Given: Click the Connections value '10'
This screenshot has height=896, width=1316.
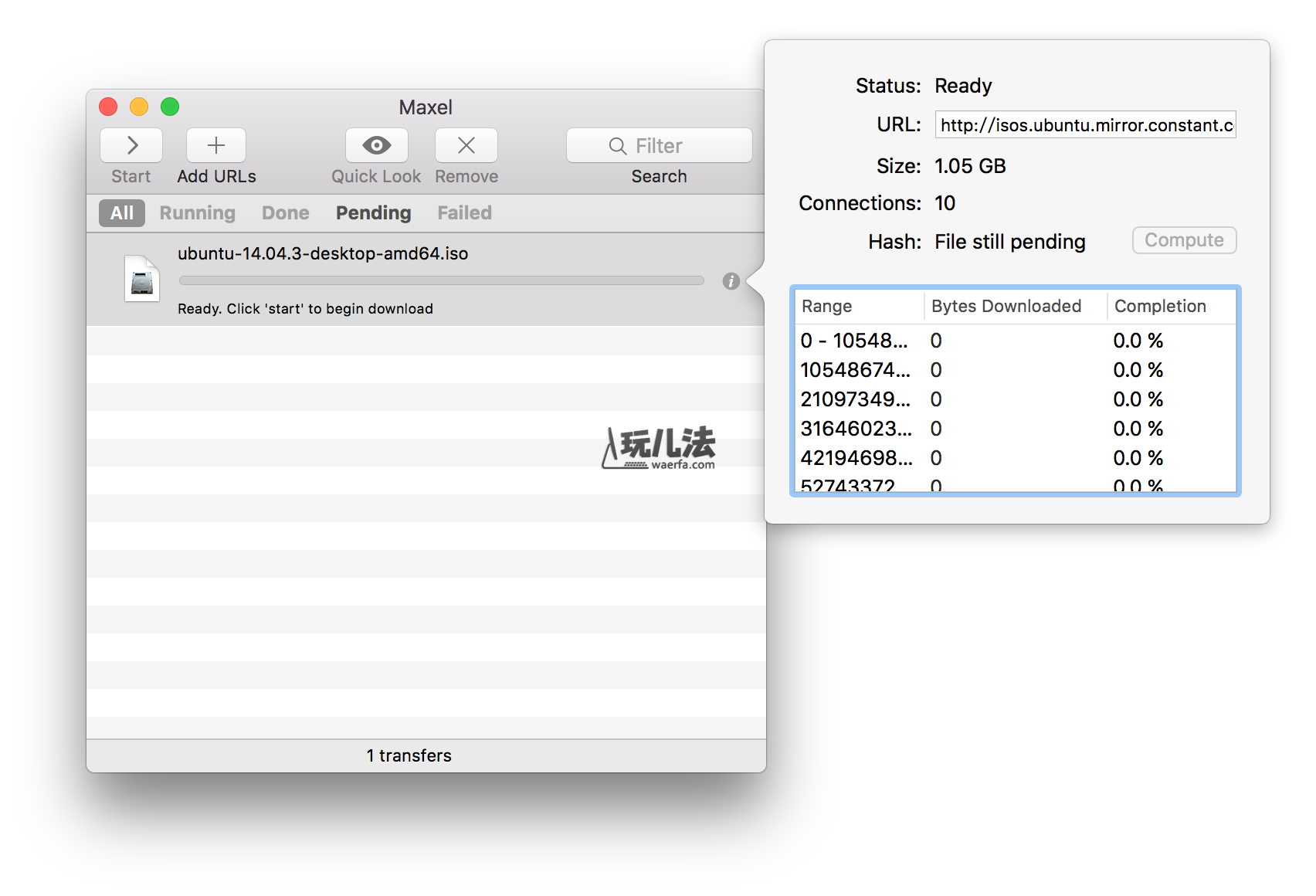Looking at the screenshot, I should 945,203.
